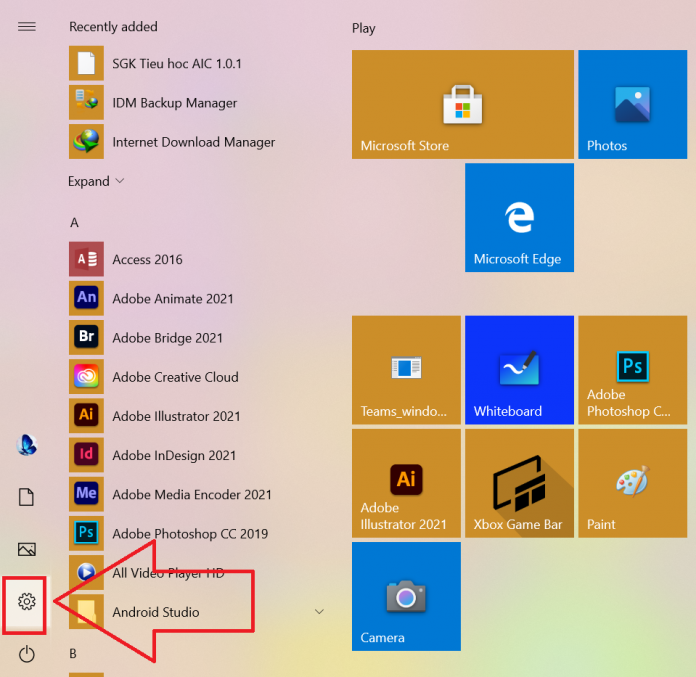Open the Documents icon in sidebar
This screenshot has width=696, height=677.
point(27,497)
